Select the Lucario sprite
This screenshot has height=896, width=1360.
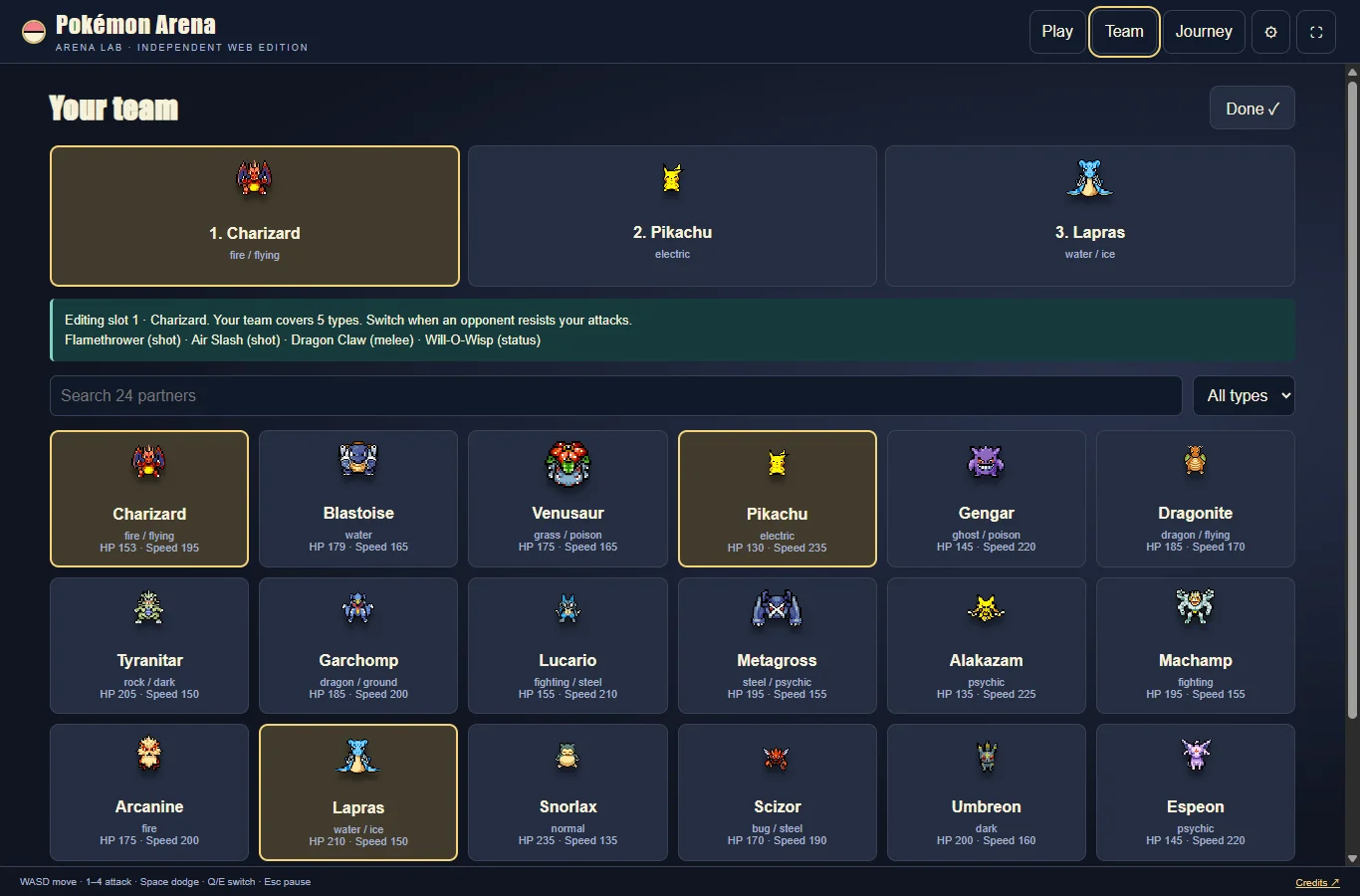pyautogui.click(x=567, y=607)
